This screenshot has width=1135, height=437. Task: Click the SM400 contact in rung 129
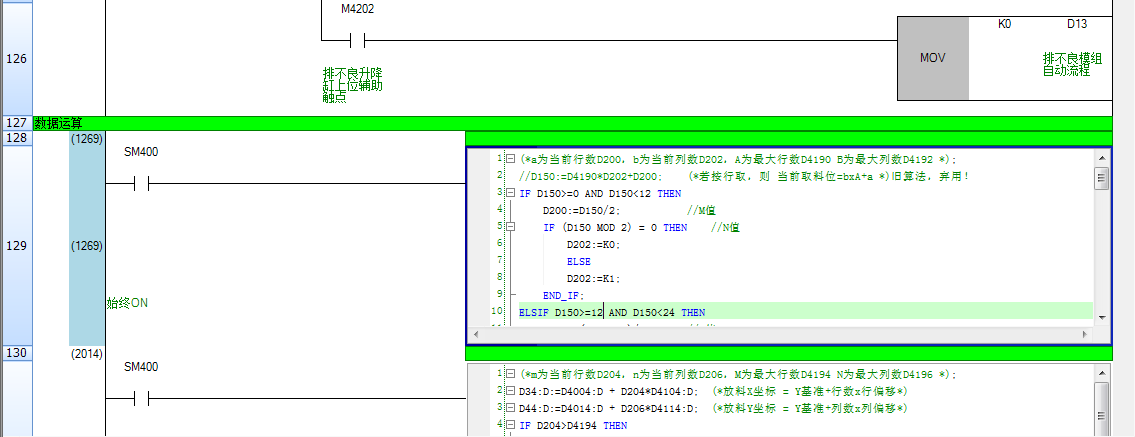point(141,184)
